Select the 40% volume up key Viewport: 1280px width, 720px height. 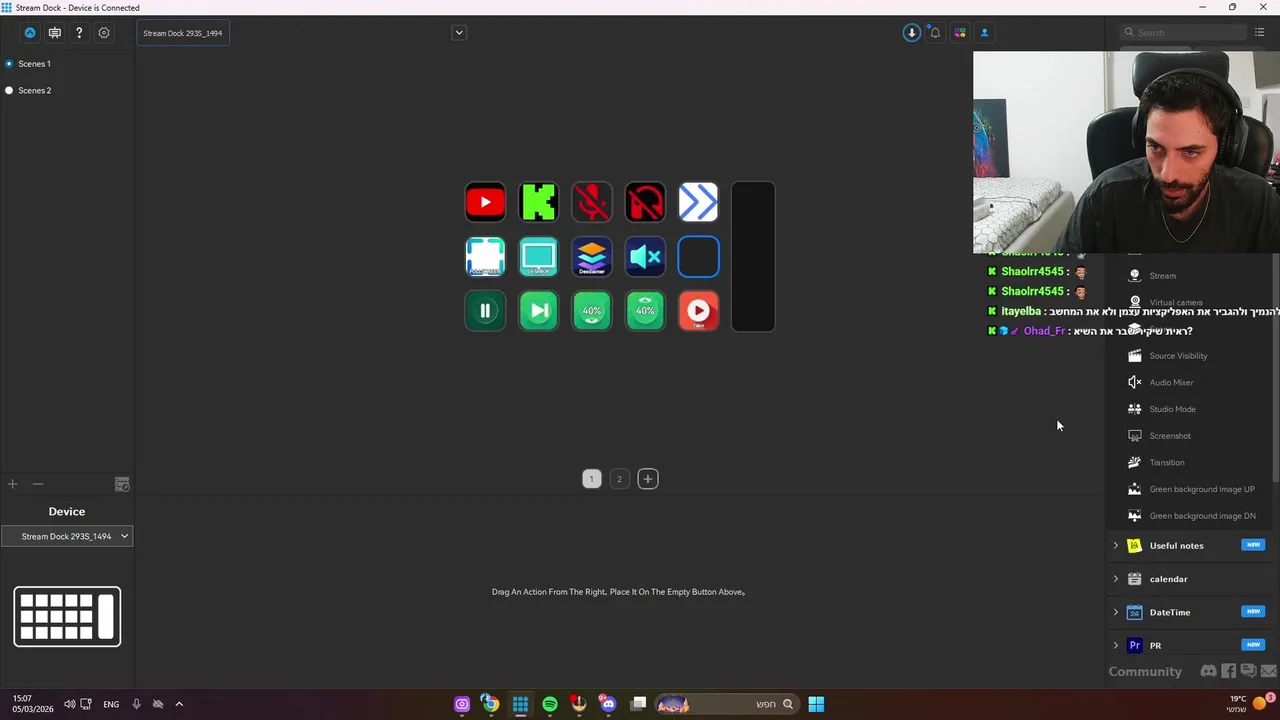pos(645,310)
